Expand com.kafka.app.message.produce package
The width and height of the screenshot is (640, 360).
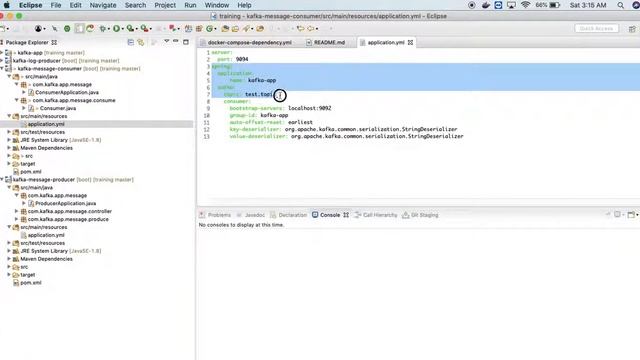16,219
